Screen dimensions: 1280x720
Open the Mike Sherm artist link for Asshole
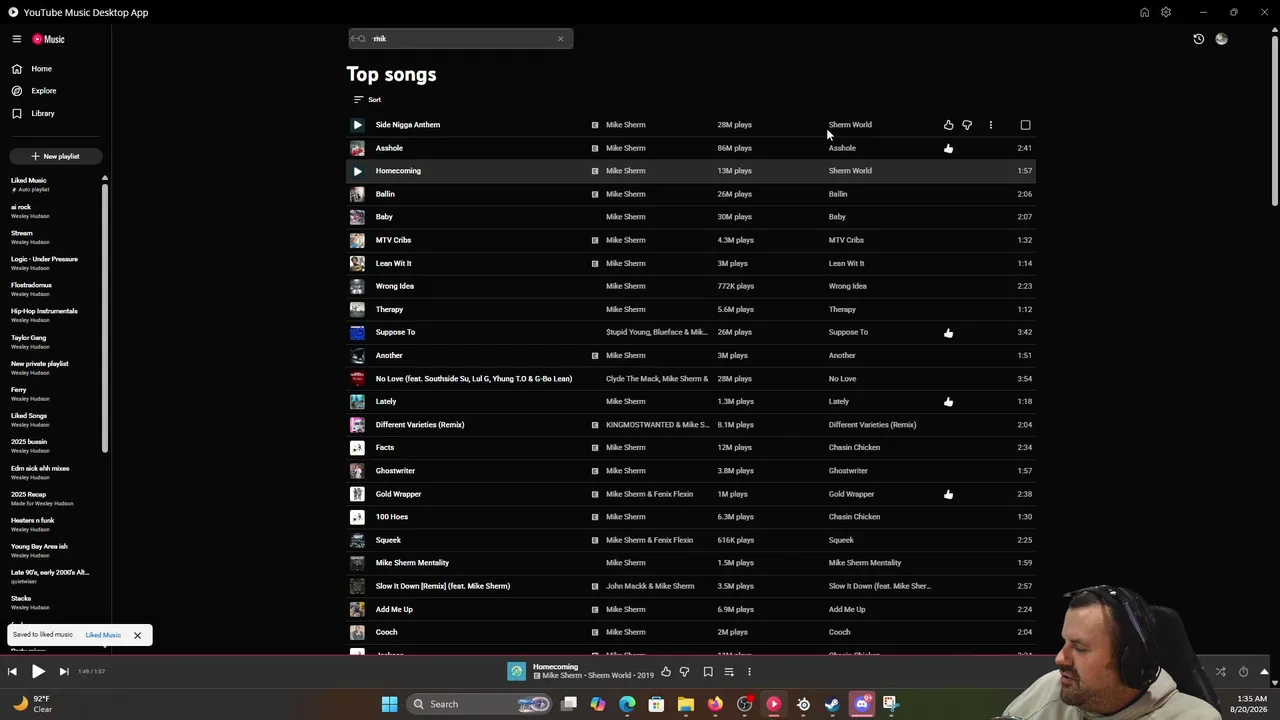tap(626, 148)
